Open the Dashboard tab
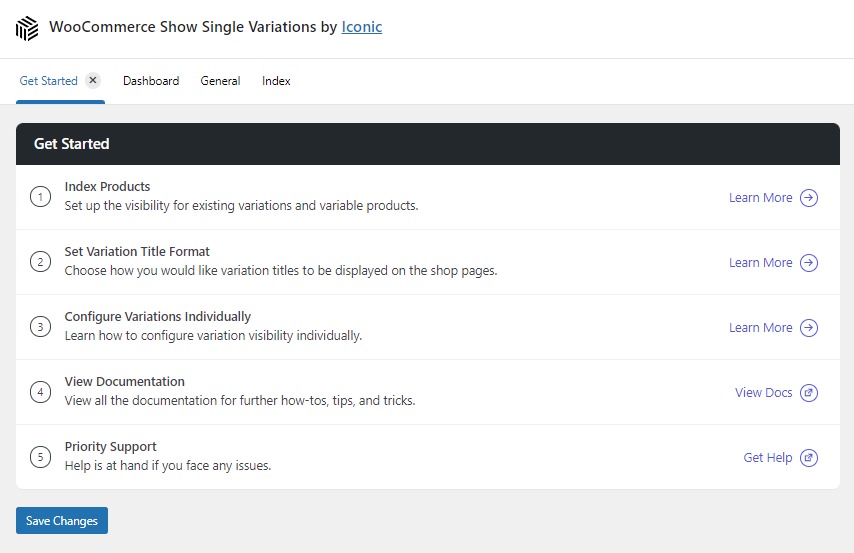The width and height of the screenshot is (854, 553). click(151, 81)
